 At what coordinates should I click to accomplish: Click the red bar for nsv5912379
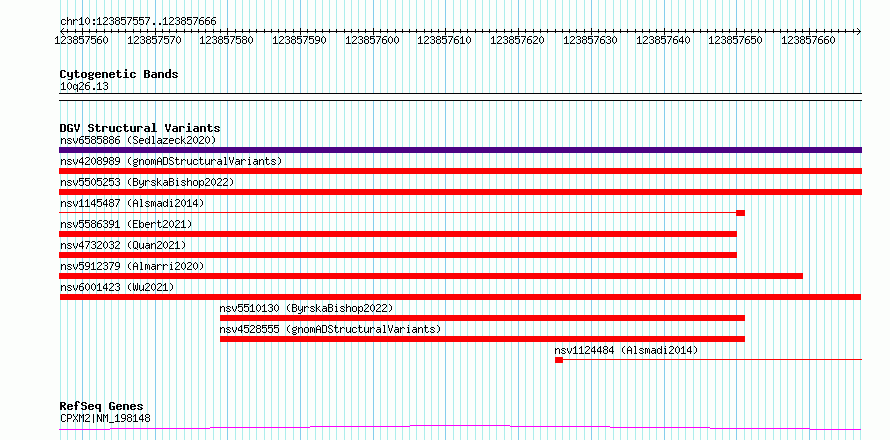point(431,276)
